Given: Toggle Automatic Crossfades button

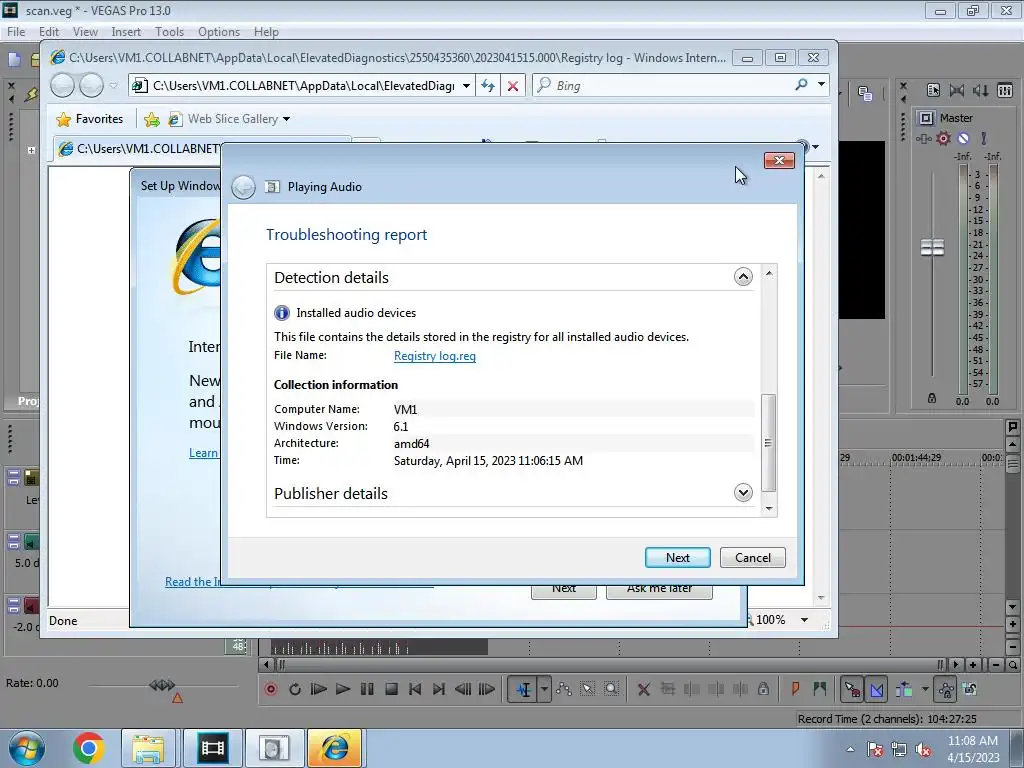Looking at the screenshot, I should [x=876, y=689].
